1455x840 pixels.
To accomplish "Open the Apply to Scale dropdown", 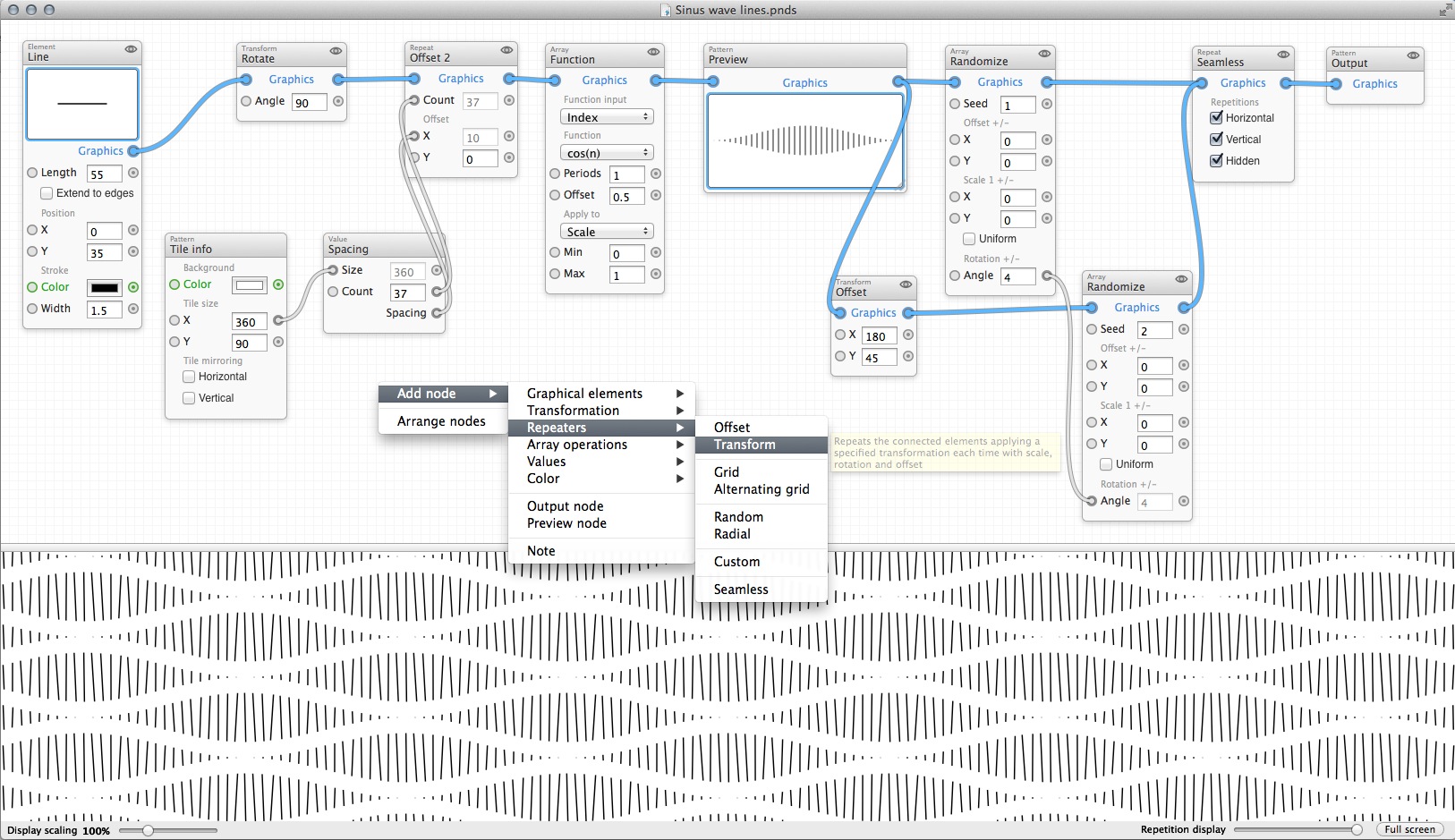I will (x=607, y=232).
